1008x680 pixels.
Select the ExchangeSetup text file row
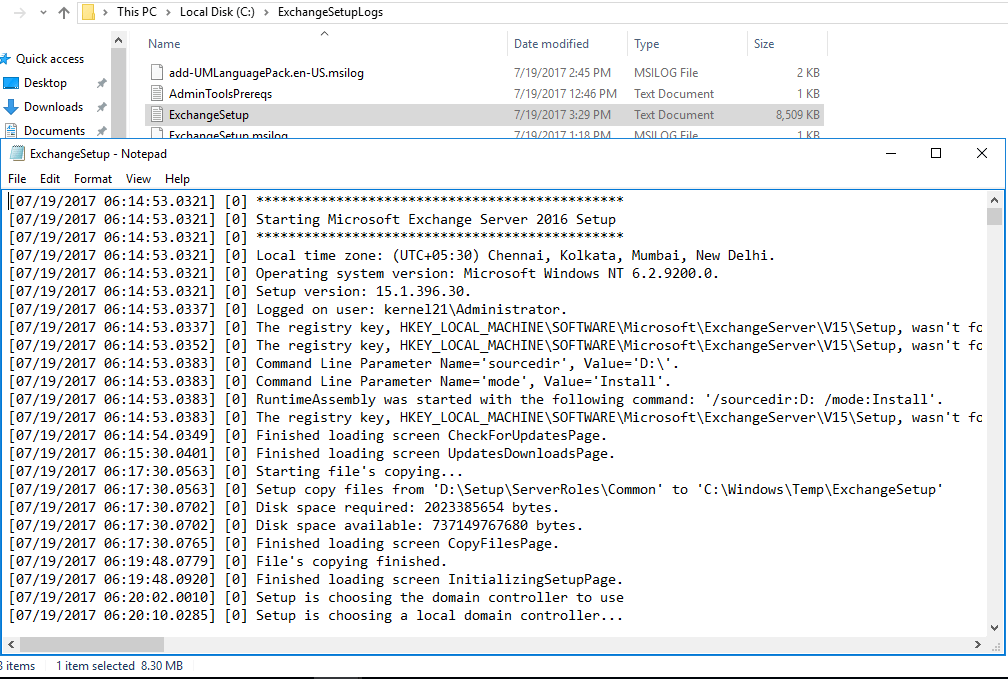point(485,115)
